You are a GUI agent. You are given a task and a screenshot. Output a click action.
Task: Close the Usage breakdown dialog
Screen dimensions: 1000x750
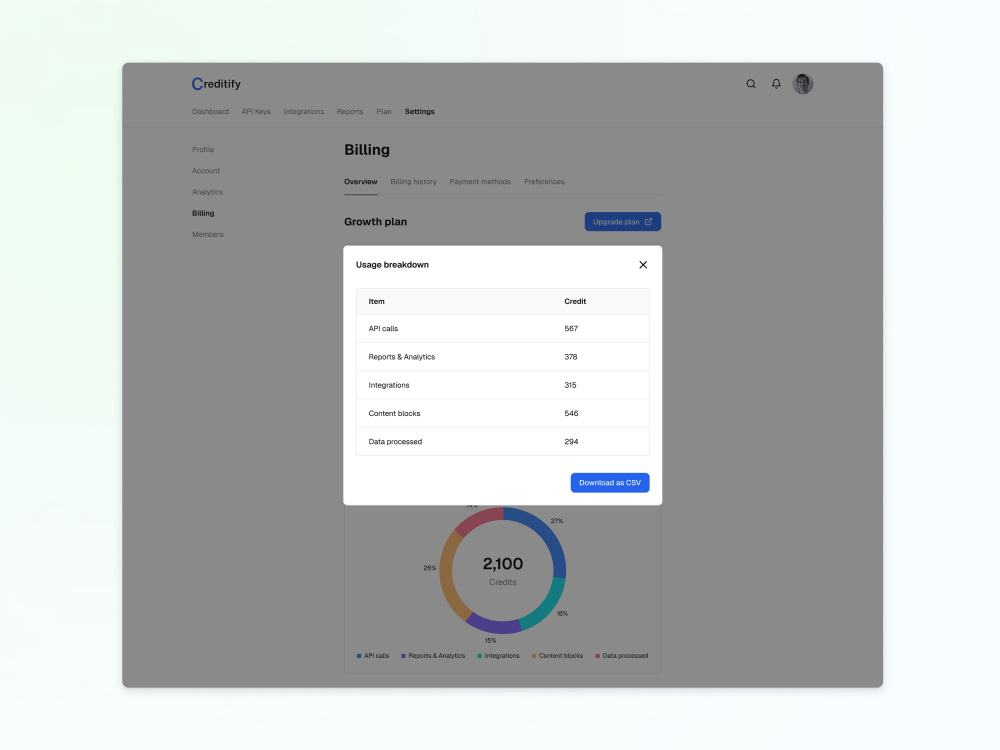[x=643, y=265]
